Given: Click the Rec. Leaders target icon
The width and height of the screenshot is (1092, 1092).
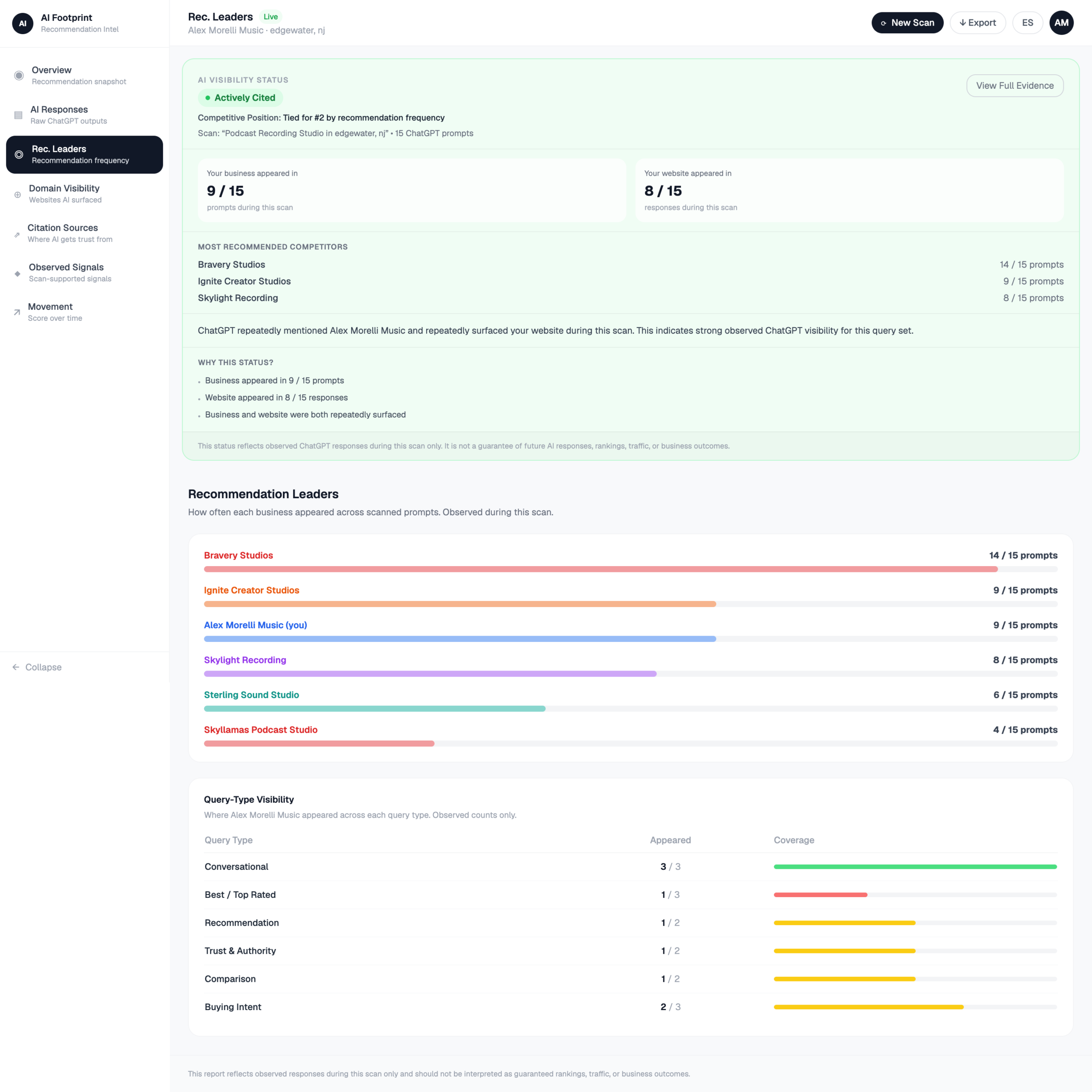Looking at the screenshot, I should (19, 154).
